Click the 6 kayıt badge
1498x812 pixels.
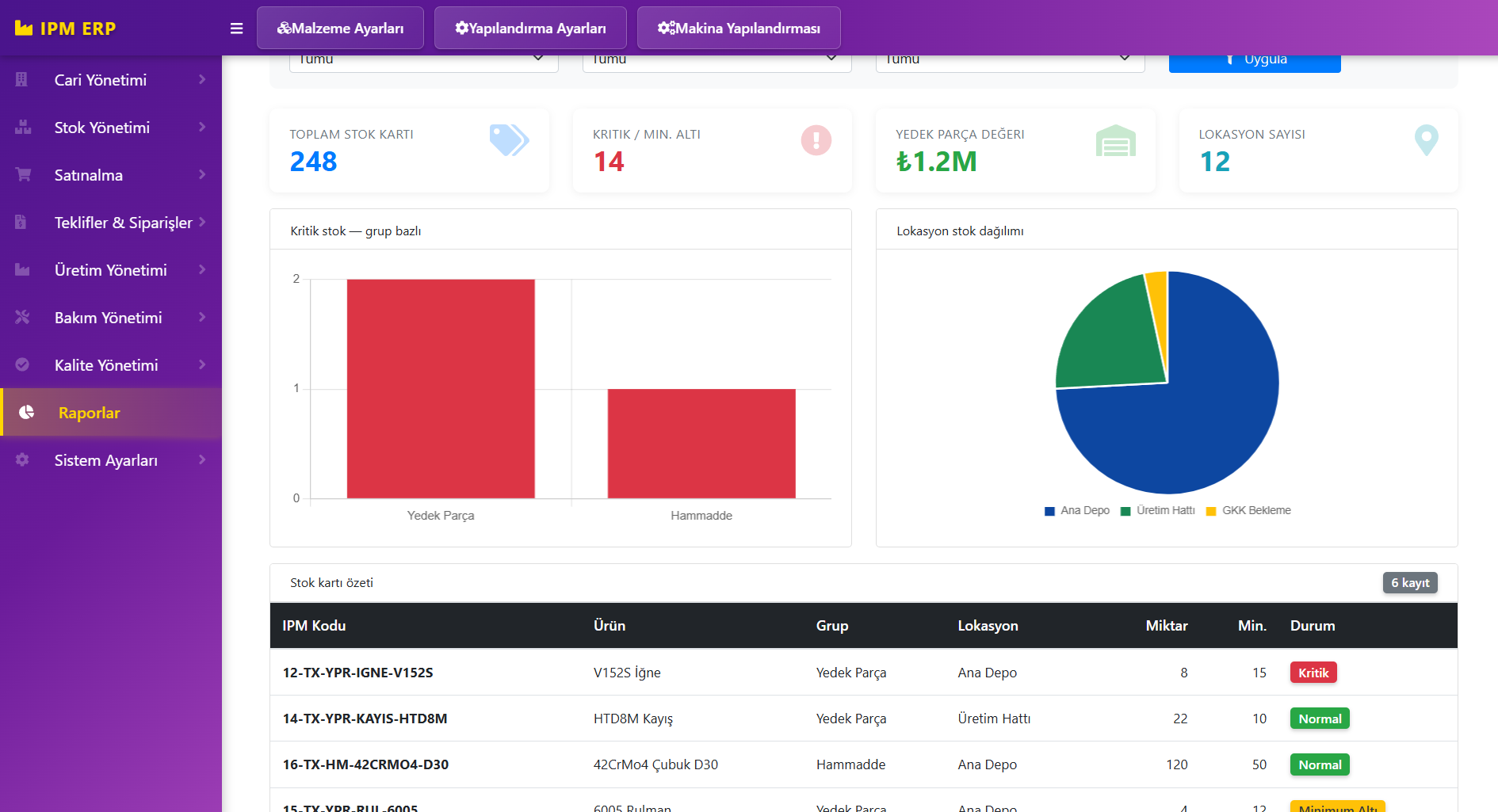pos(1410,583)
